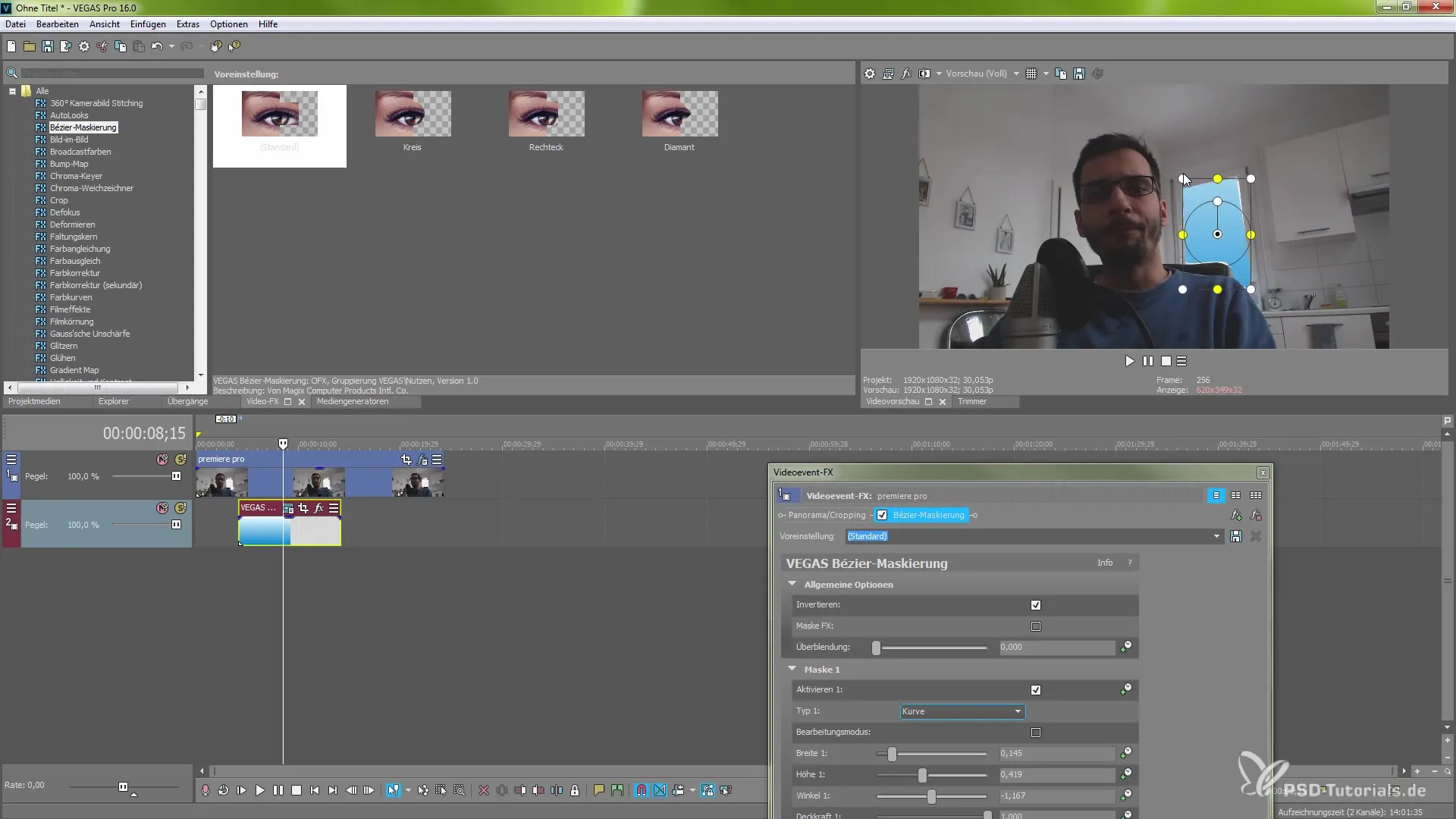Click the What's This help cursor icon

(x=234, y=46)
